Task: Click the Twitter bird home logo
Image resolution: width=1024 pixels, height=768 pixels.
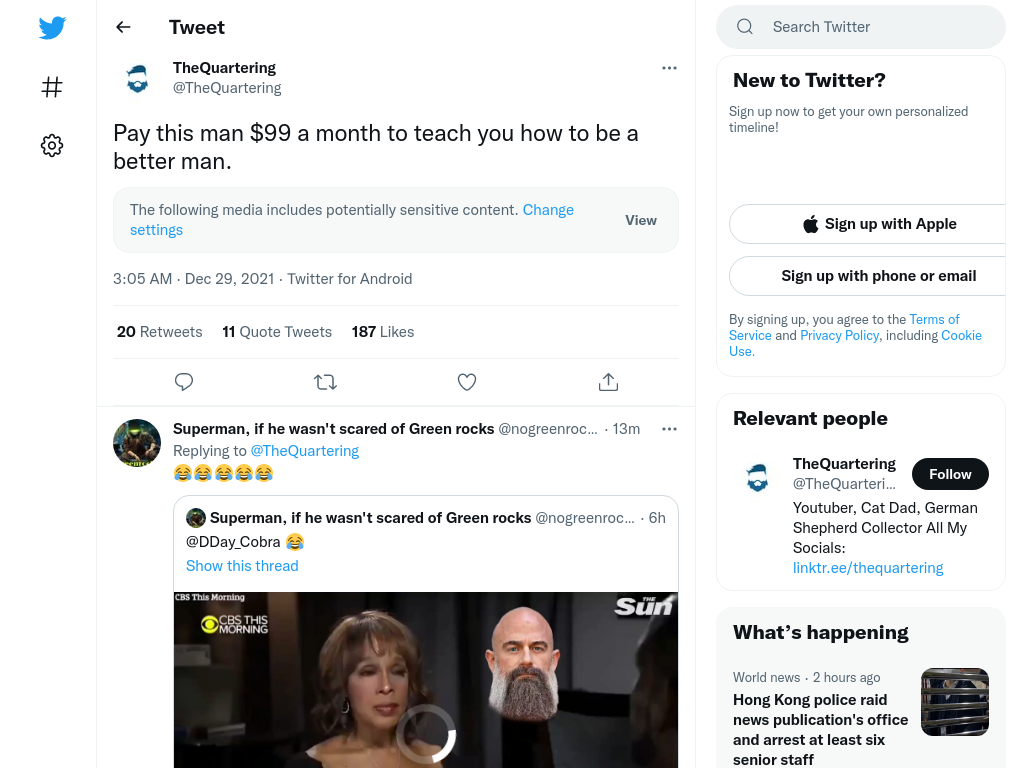Action: pyautogui.click(x=52, y=27)
